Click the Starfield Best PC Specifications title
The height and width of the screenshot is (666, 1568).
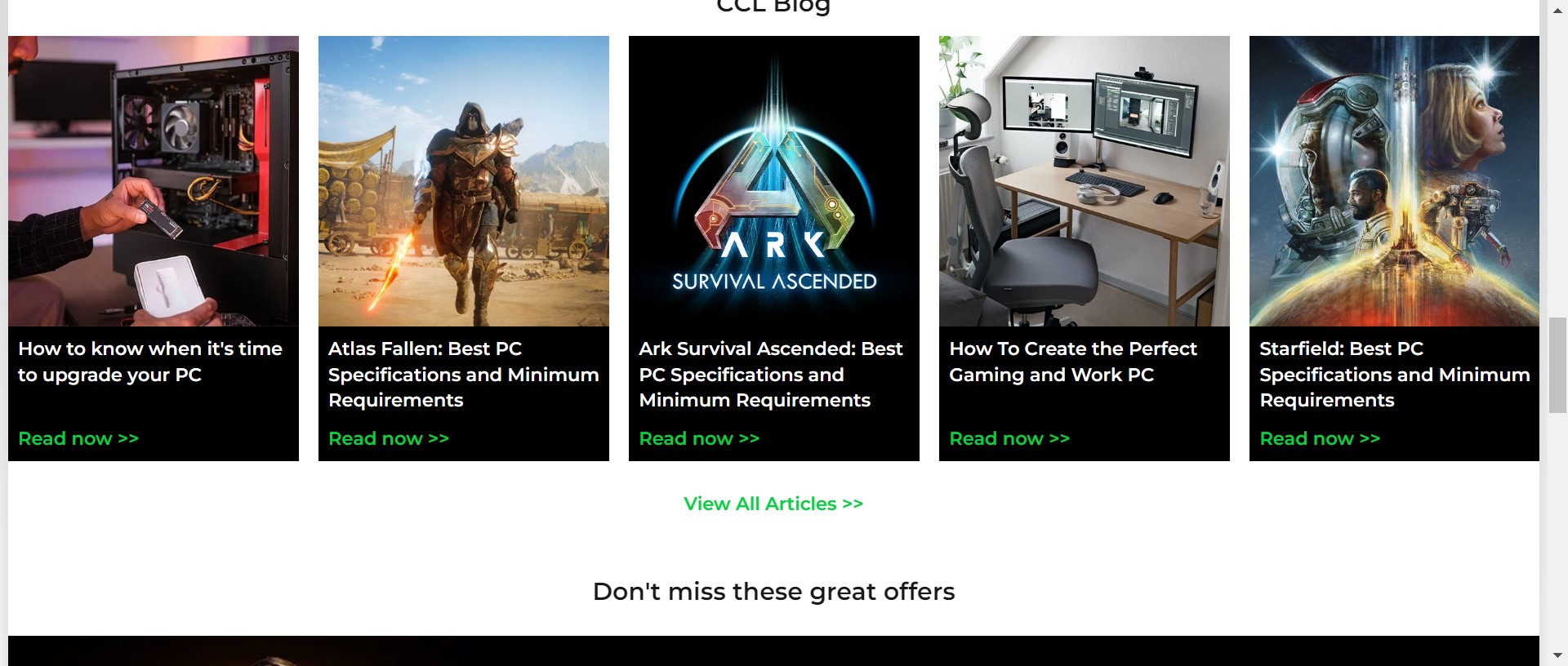pyautogui.click(x=1394, y=374)
